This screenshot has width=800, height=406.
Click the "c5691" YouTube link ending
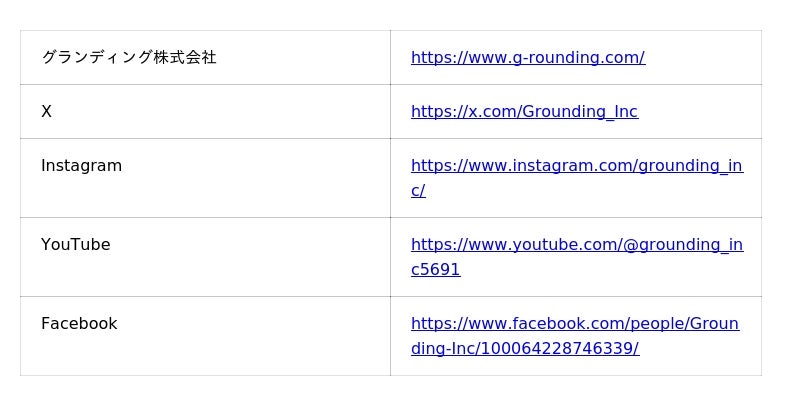[435, 270]
